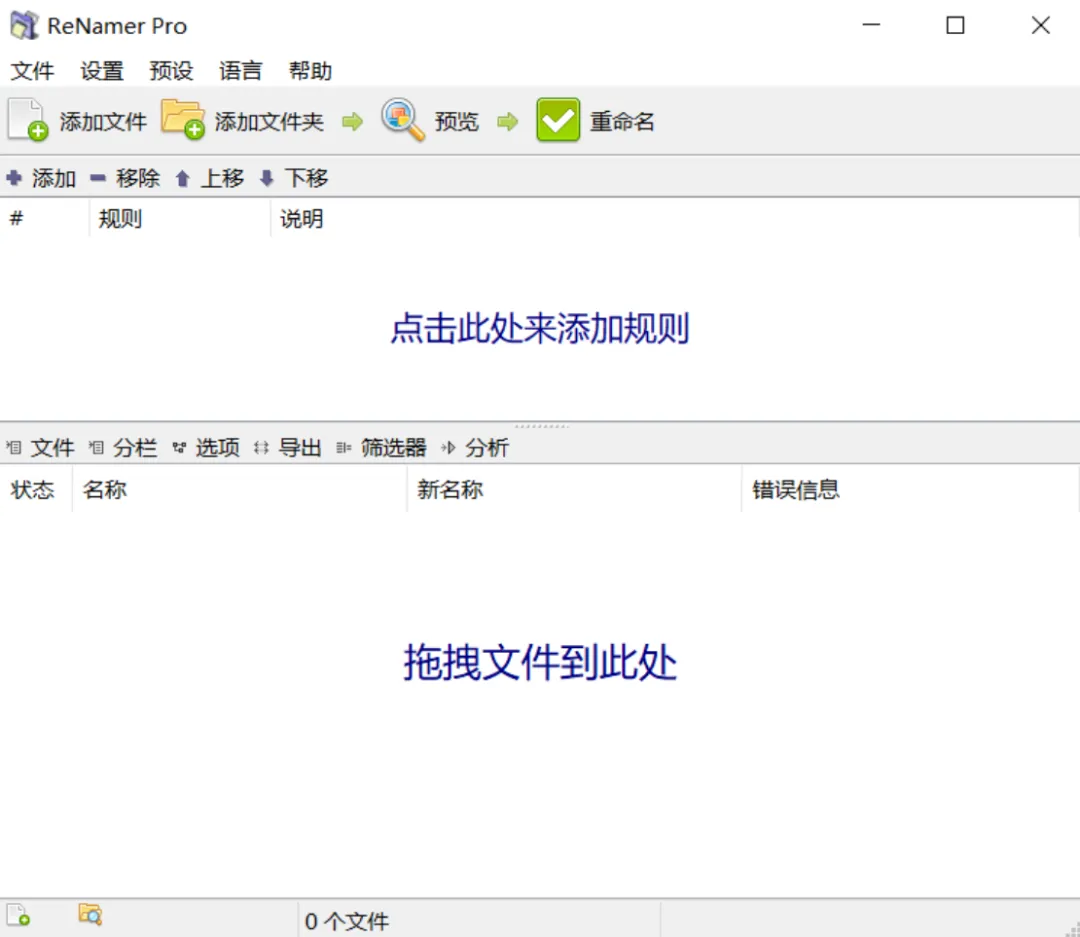Click the 0 个文件 status bar text
The width and height of the screenshot is (1080, 937).
pos(346,921)
